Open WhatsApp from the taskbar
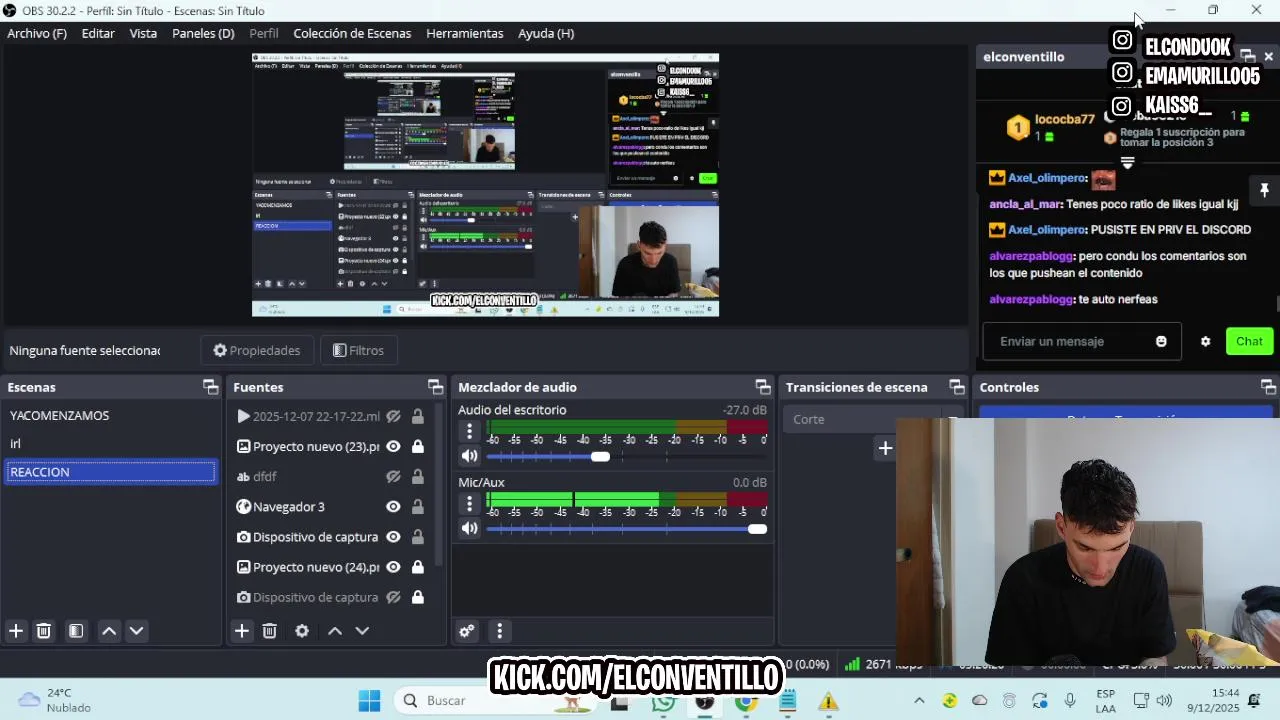The height and width of the screenshot is (720, 1280). coord(663,702)
